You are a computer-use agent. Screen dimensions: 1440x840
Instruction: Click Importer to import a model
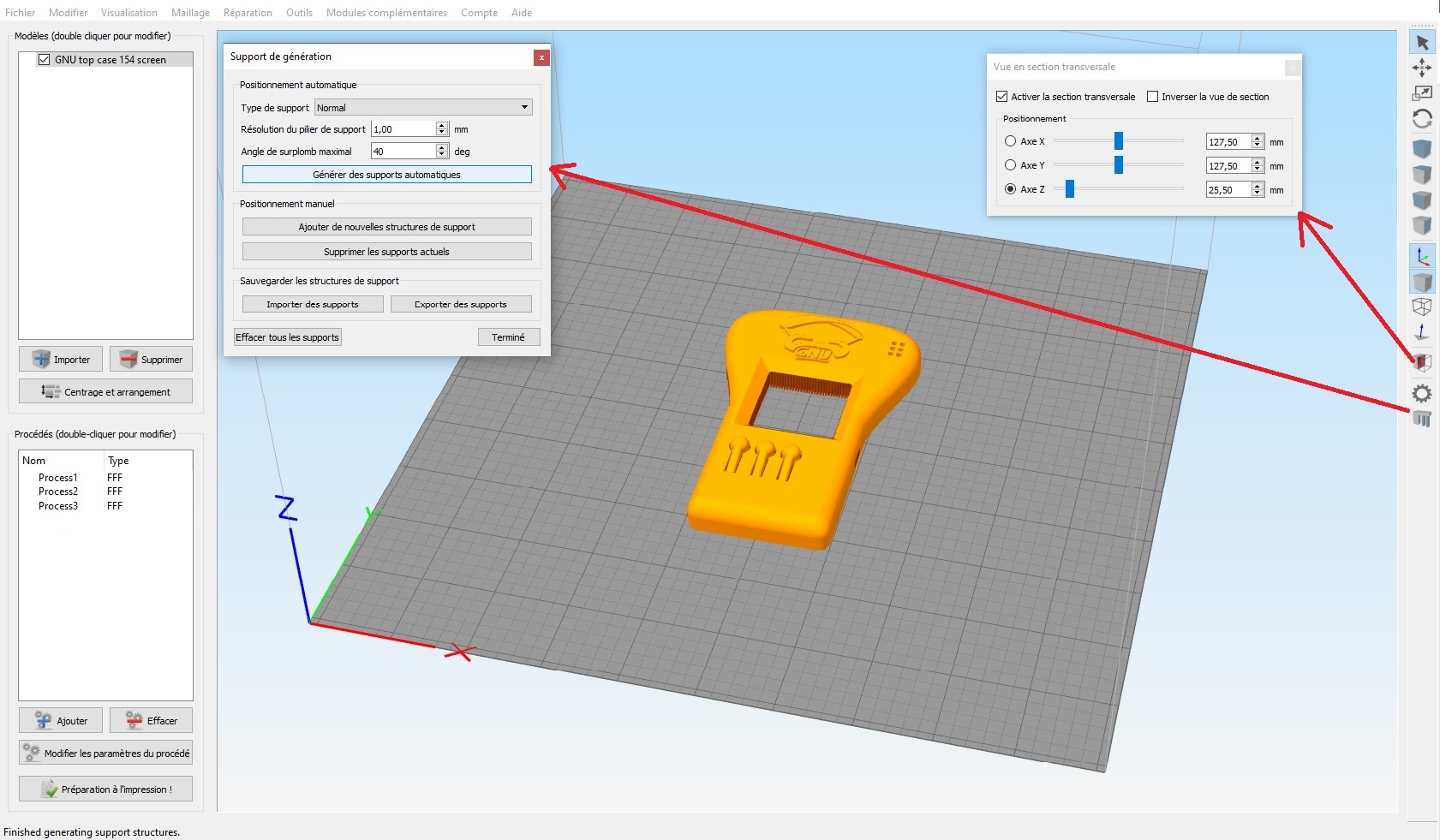pos(61,360)
